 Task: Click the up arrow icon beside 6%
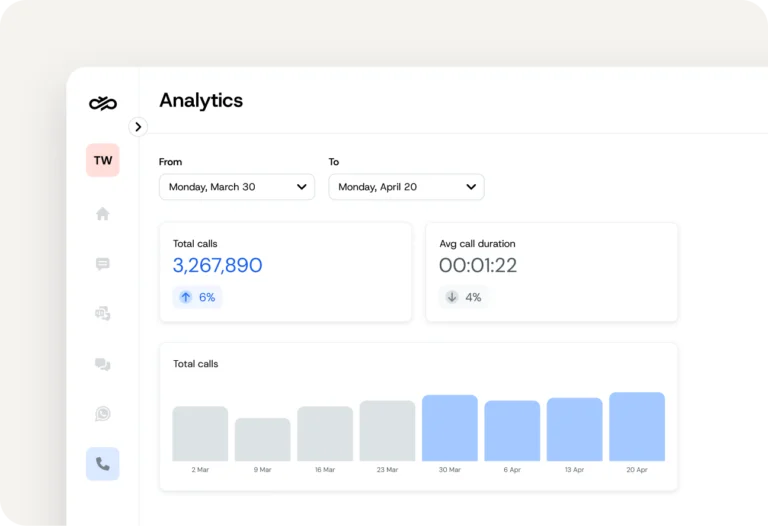pos(186,297)
